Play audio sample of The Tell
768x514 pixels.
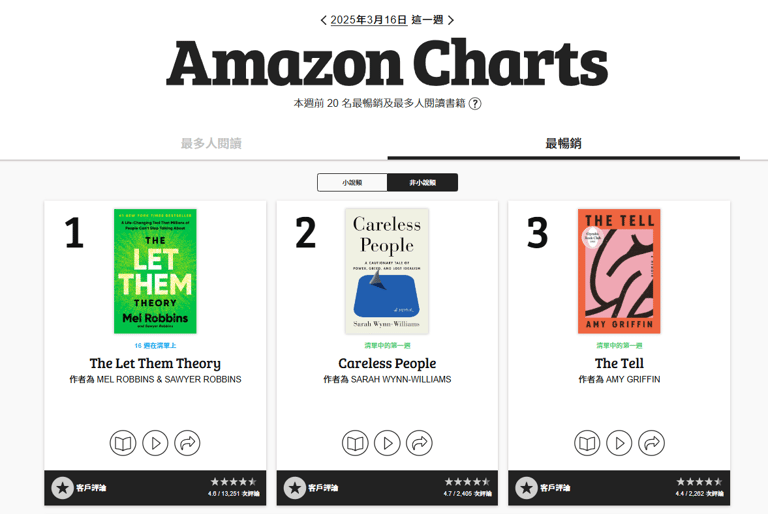click(x=620, y=443)
